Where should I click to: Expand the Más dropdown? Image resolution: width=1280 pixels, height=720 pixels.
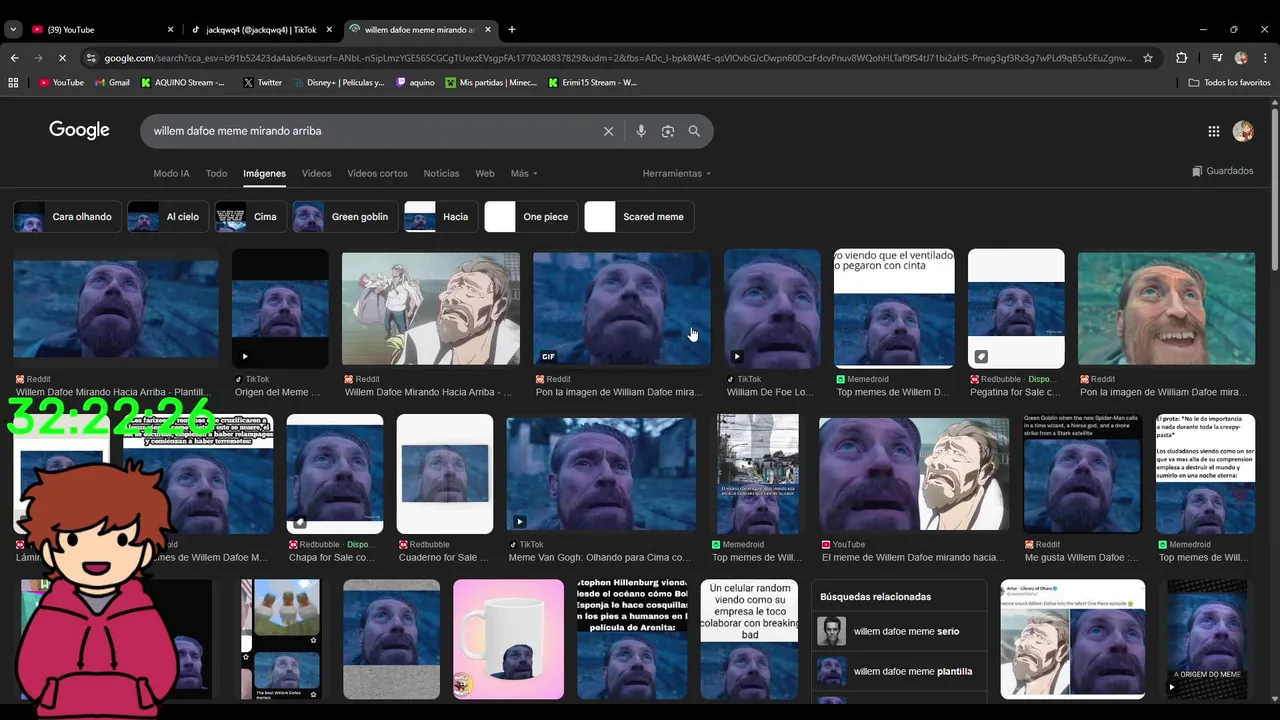click(524, 174)
